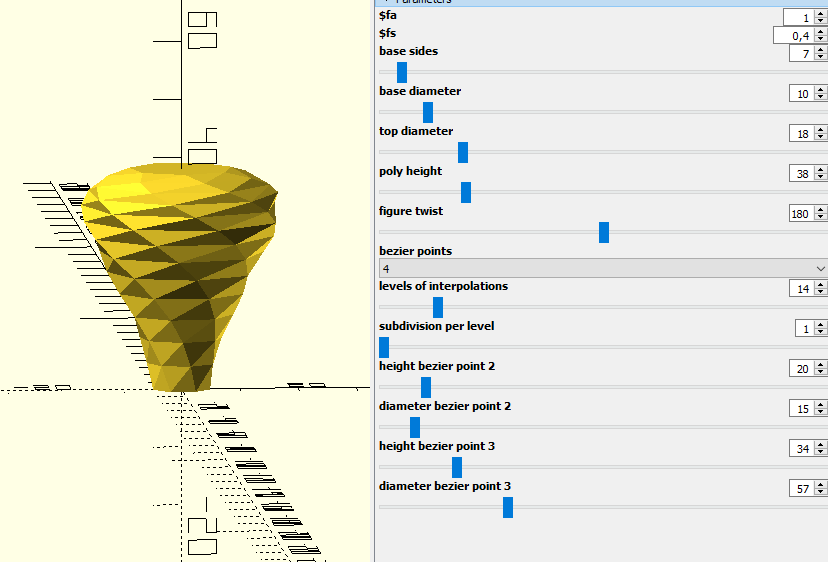Click the height bezier point 3 slider handle
Screen dimensions: 828x562
[457, 467]
